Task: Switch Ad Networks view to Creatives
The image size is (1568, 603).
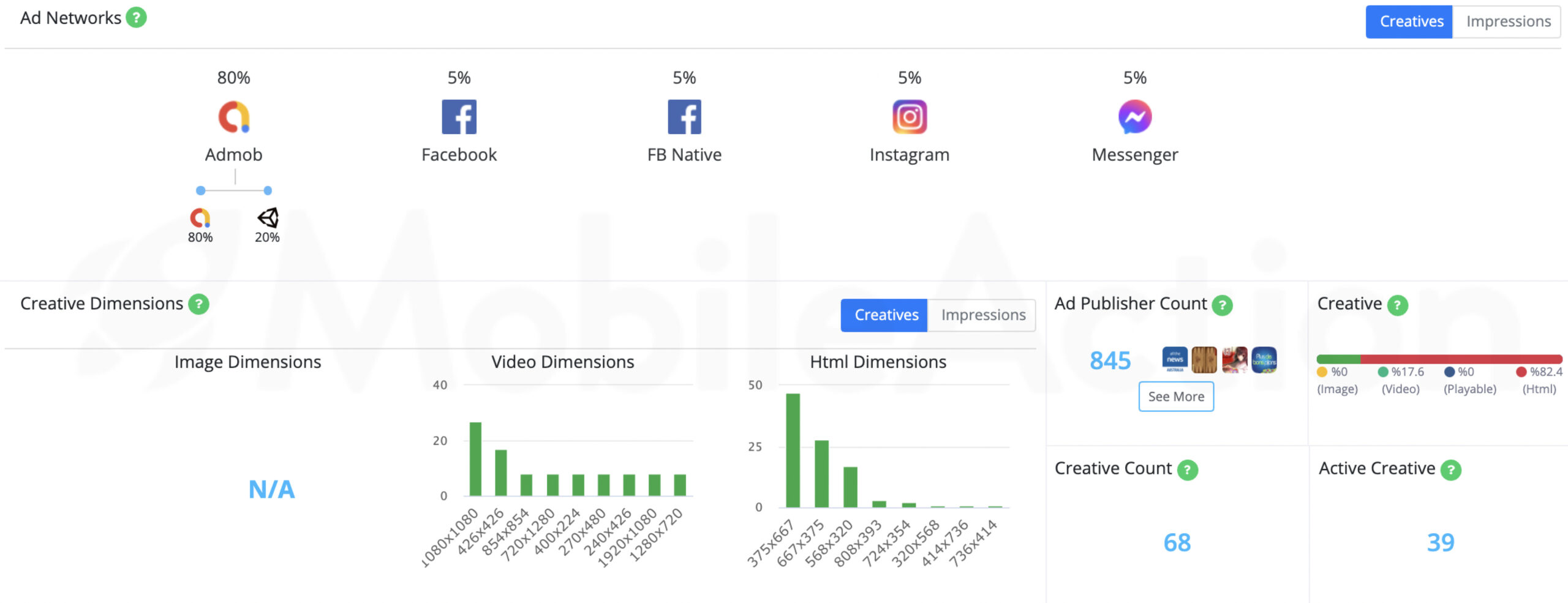Action: [x=1409, y=21]
